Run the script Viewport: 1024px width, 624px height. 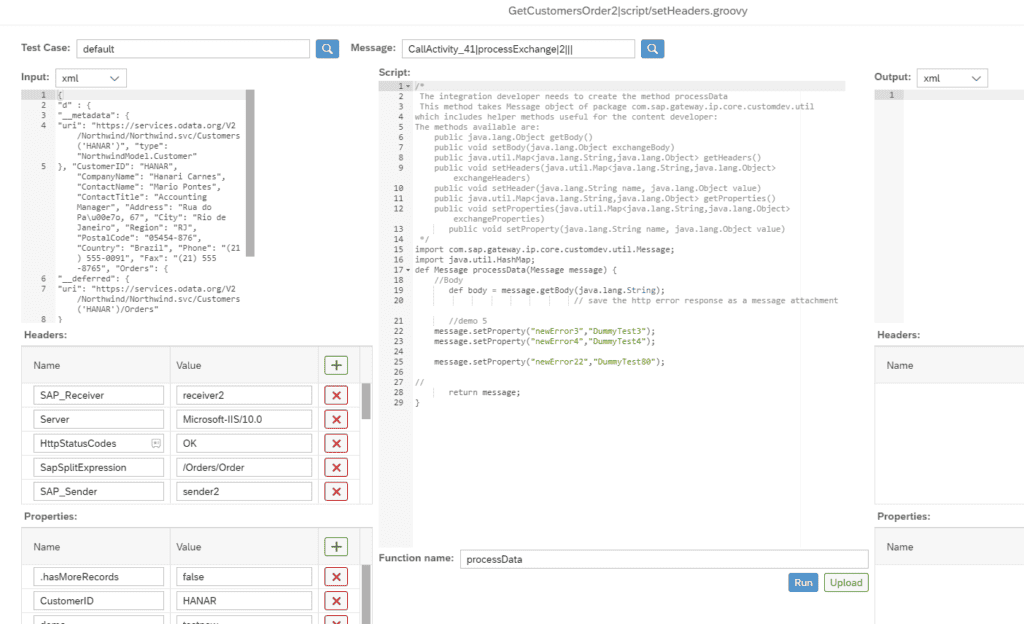coord(803,583)
